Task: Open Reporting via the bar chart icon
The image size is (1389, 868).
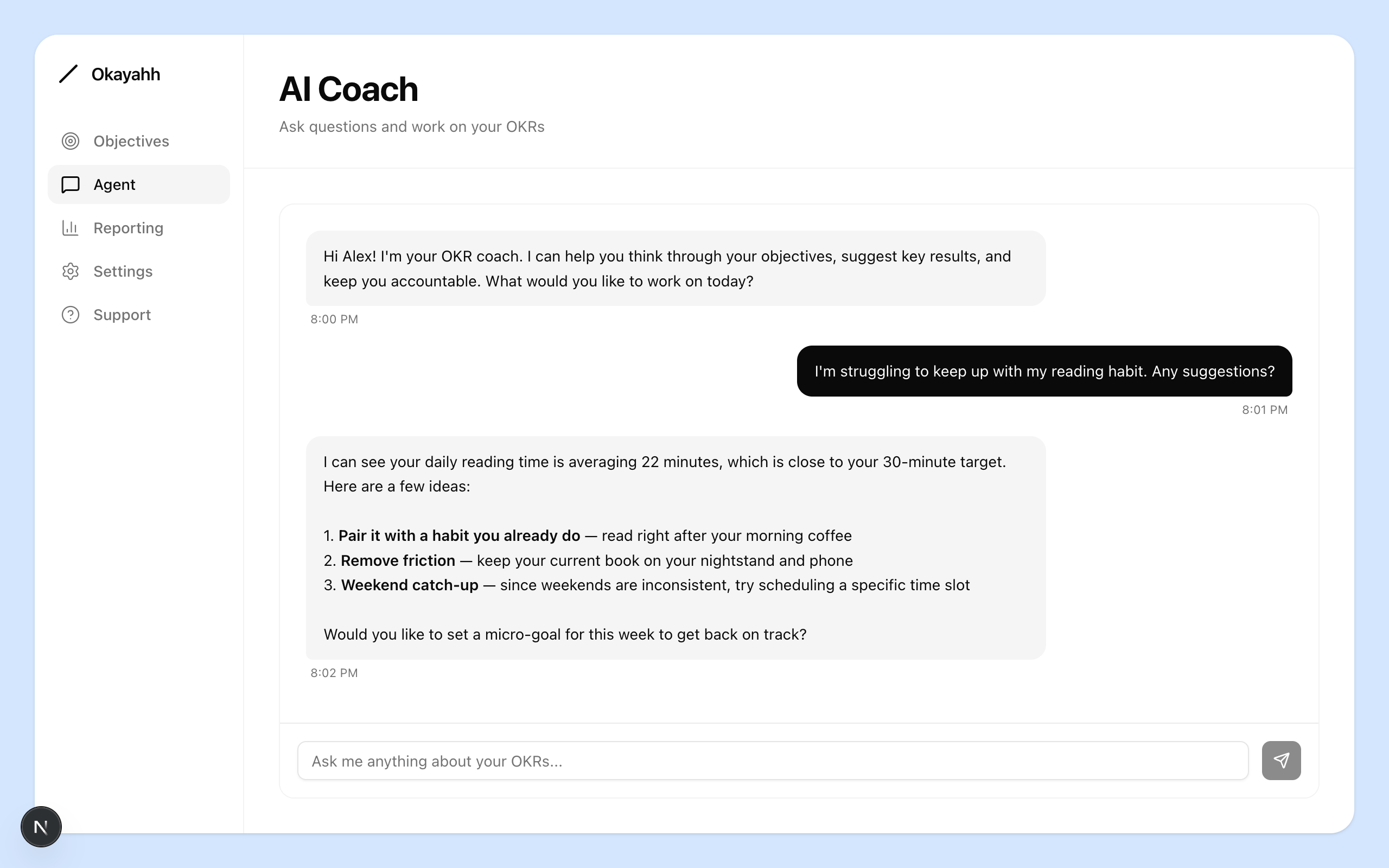Action: (x=70, y=228)
